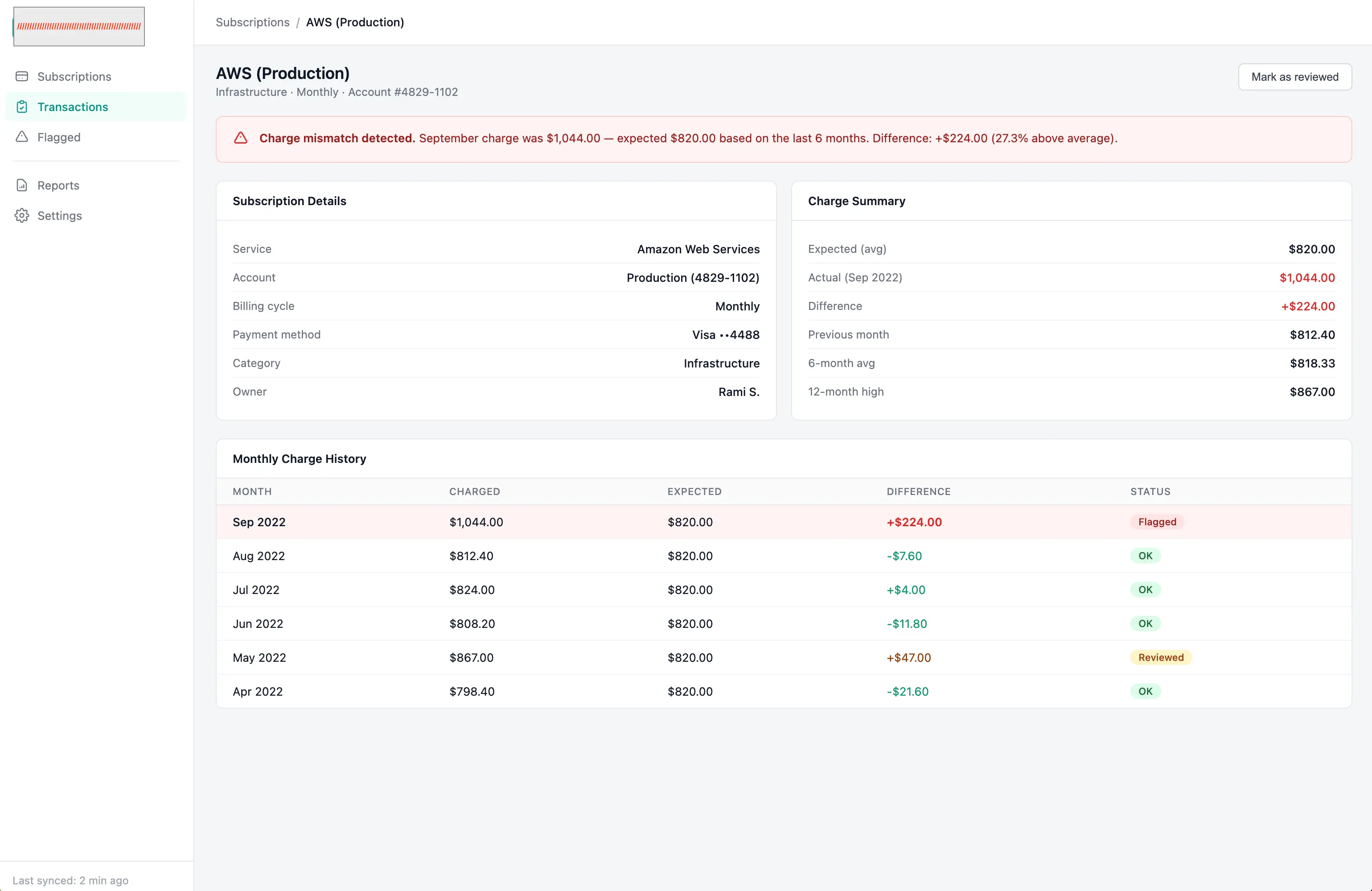Select the Aug 2022 month cell
Viewport: 1372px width, 891px height.
[x=259, y=556]
